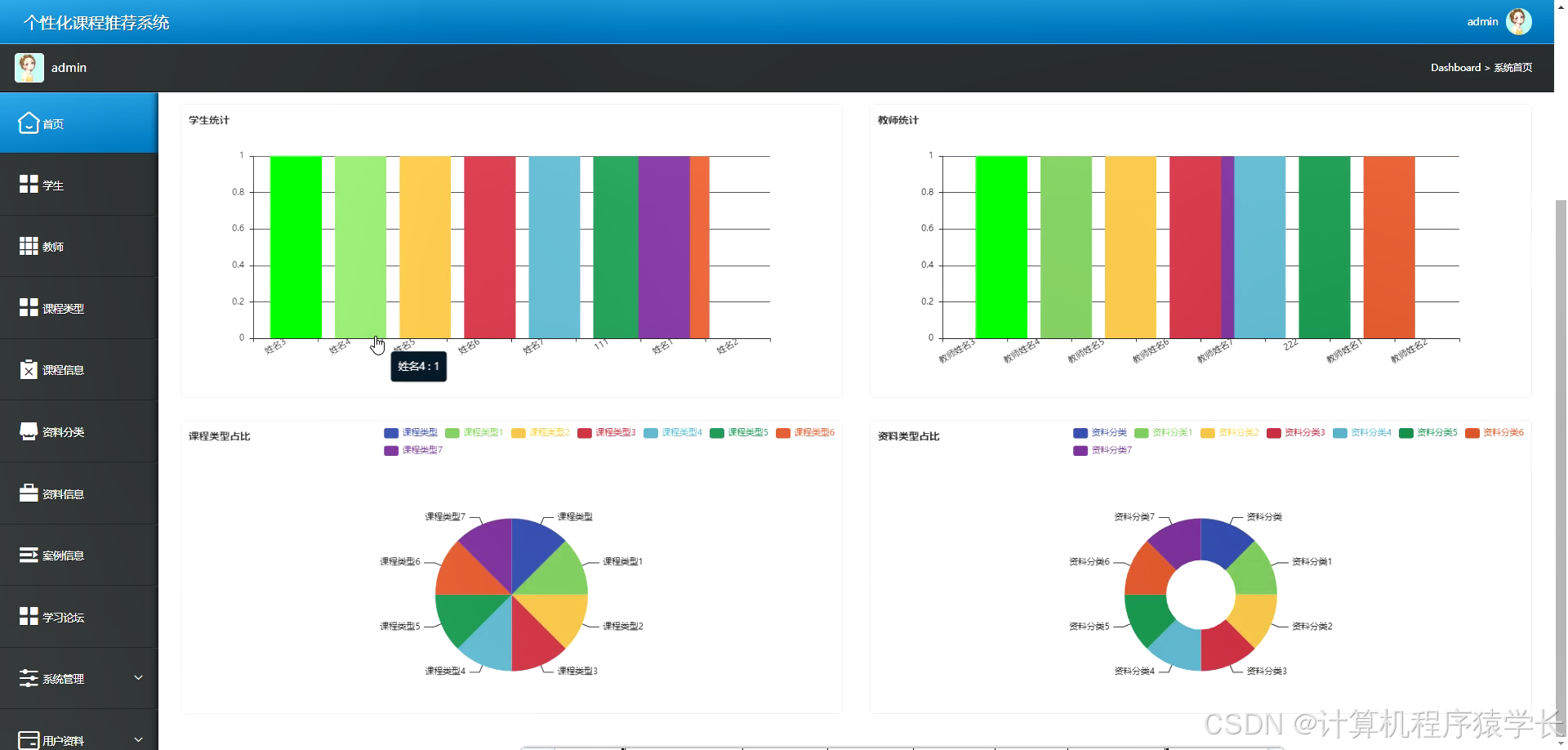The image size is (1568, 750).
Task: Expand the 系统管理 submenu arrow
Action: [138, 678]
